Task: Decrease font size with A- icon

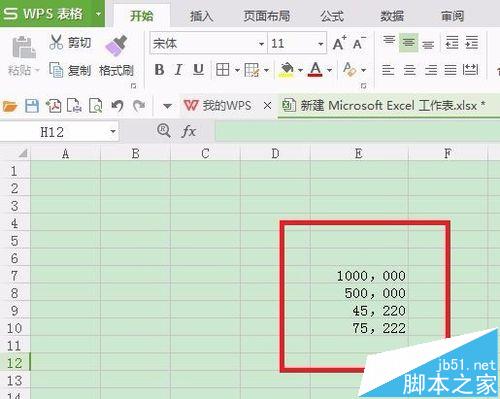Action: 359,43
